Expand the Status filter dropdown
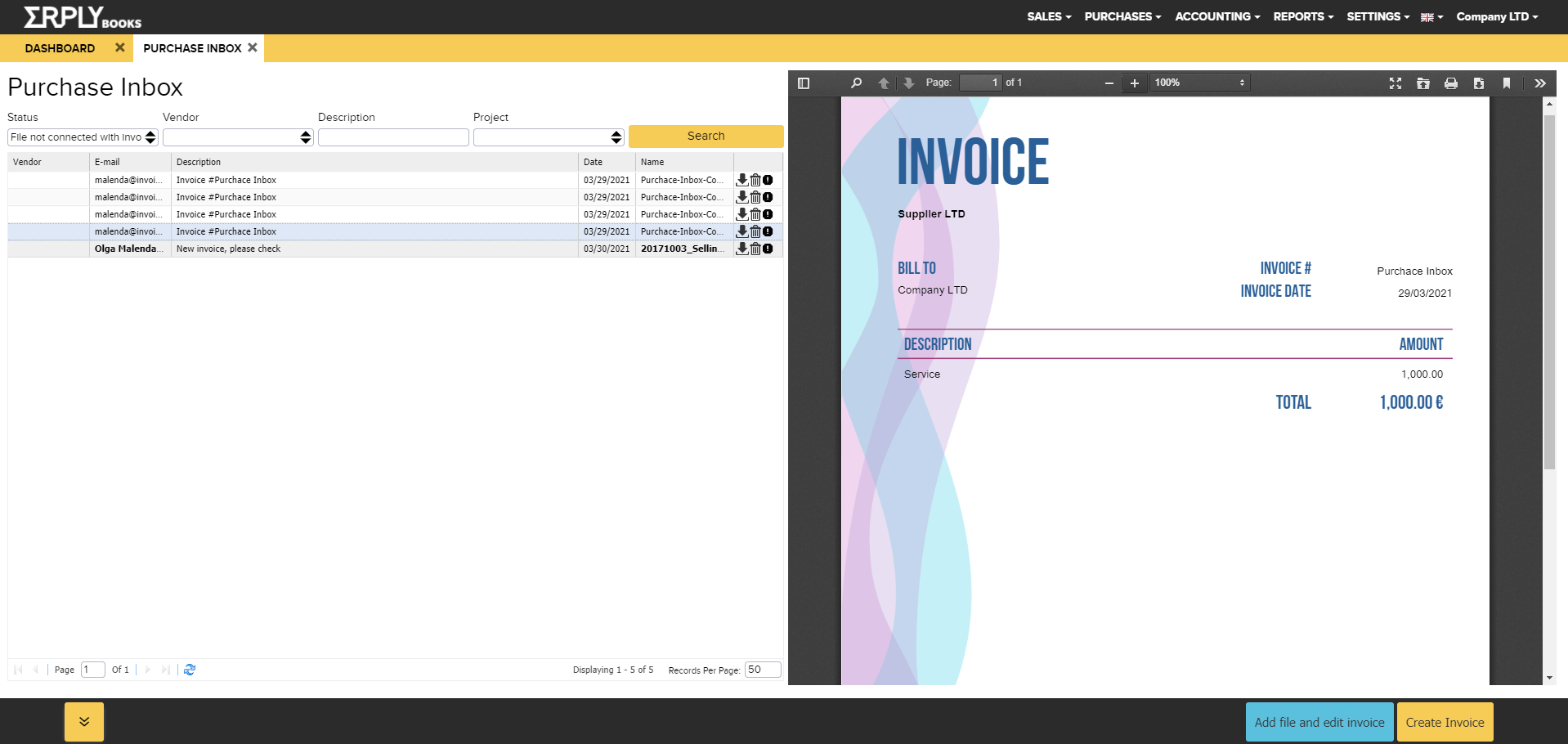This screenshot has width=1568, height=744. coord(83,137)
